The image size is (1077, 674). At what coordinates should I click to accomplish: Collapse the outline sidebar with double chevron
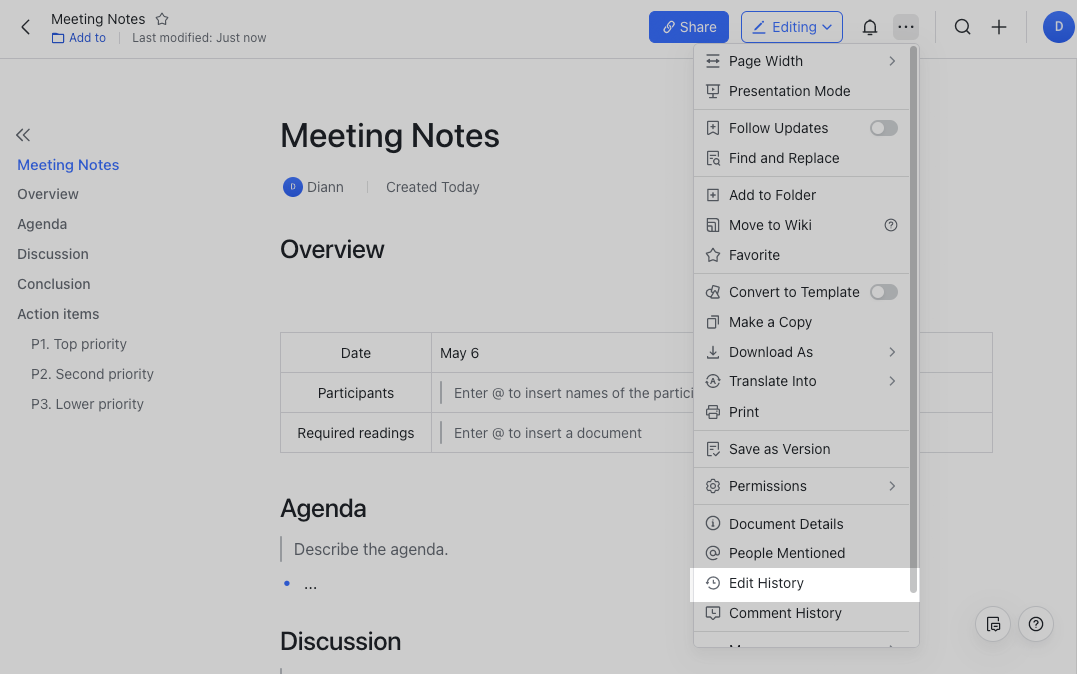(x=23, y=135)
